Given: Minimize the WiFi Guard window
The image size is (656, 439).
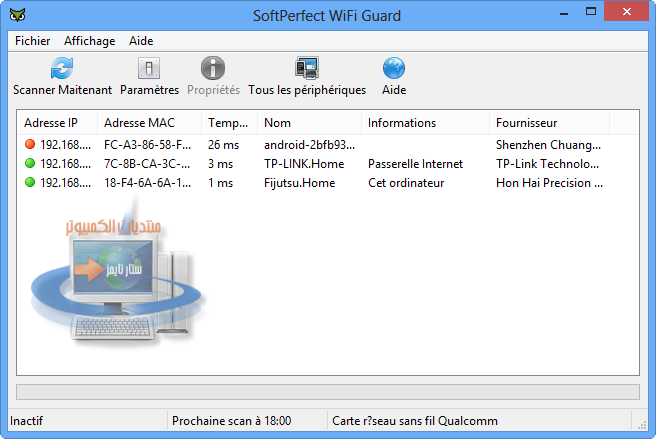Looking at the screenshot, I should tap(564, 12).
